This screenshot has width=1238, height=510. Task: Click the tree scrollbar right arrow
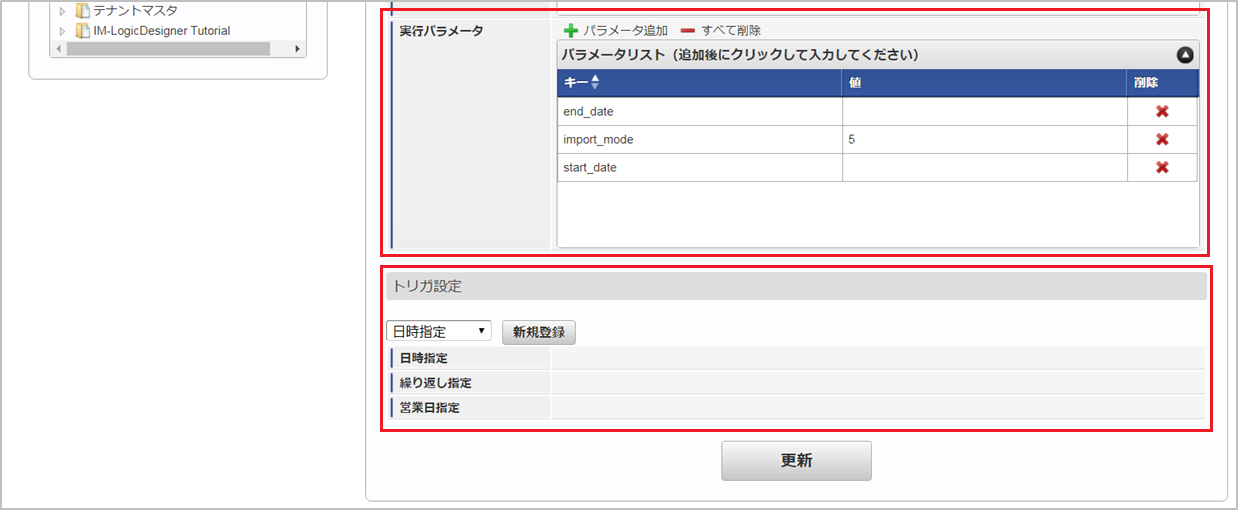click(298, 48)
